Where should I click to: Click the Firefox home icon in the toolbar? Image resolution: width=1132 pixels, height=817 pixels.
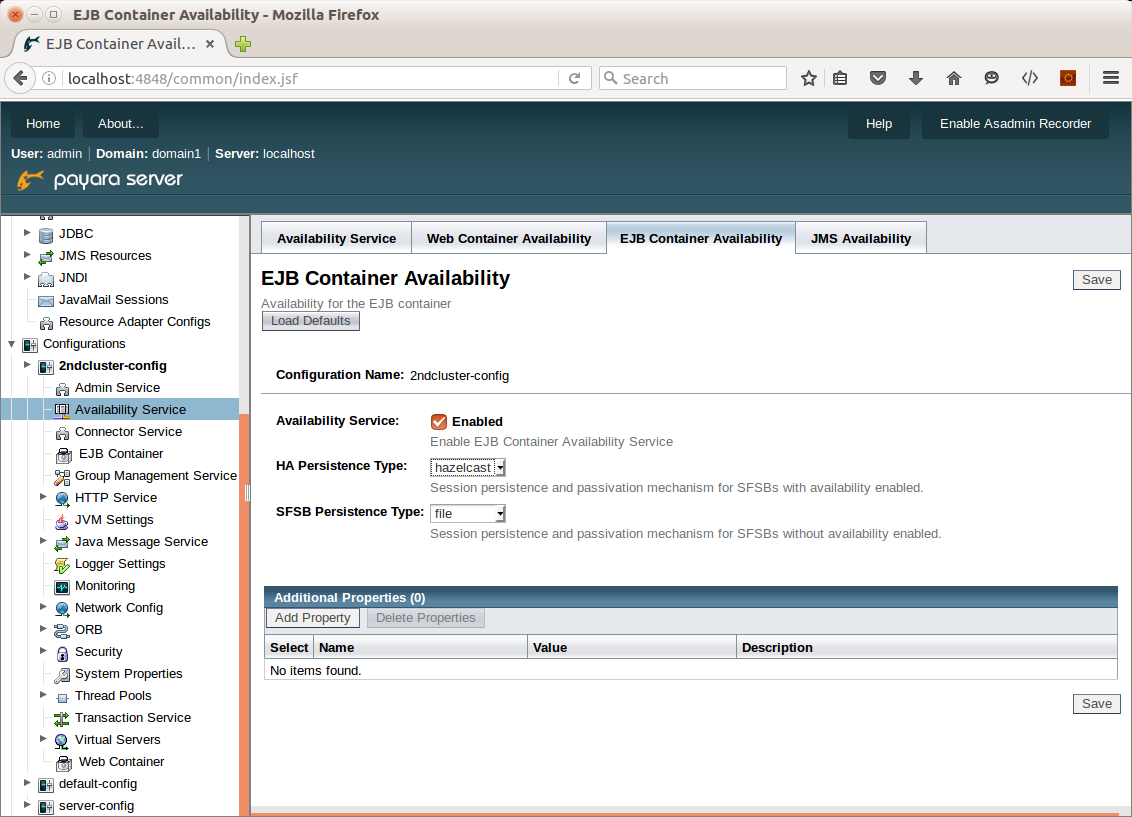click(x=953, y=78)
